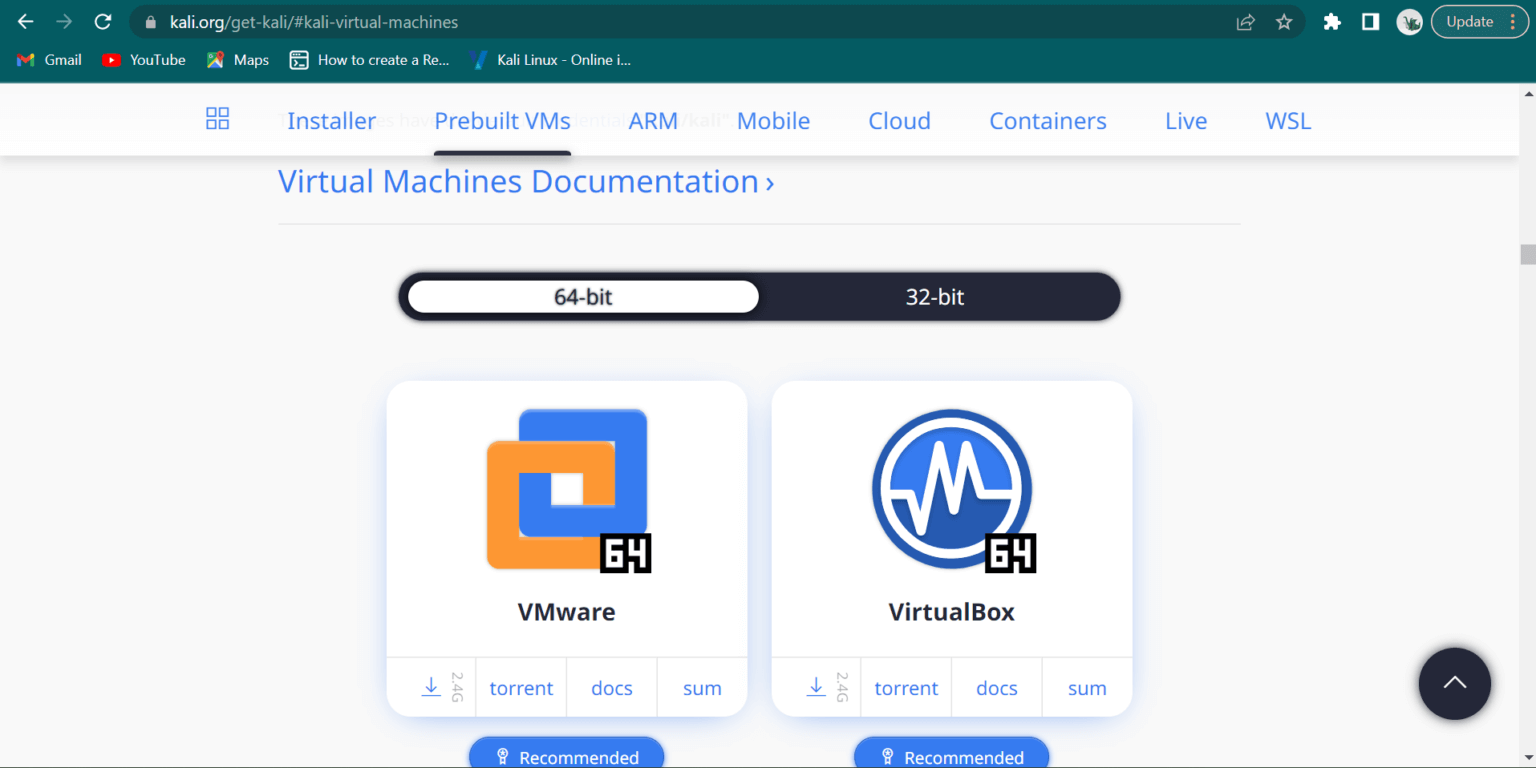Select the VMware 64-bit logo
The height and width of the screenshot is (768, 1536).
point(566,488)
